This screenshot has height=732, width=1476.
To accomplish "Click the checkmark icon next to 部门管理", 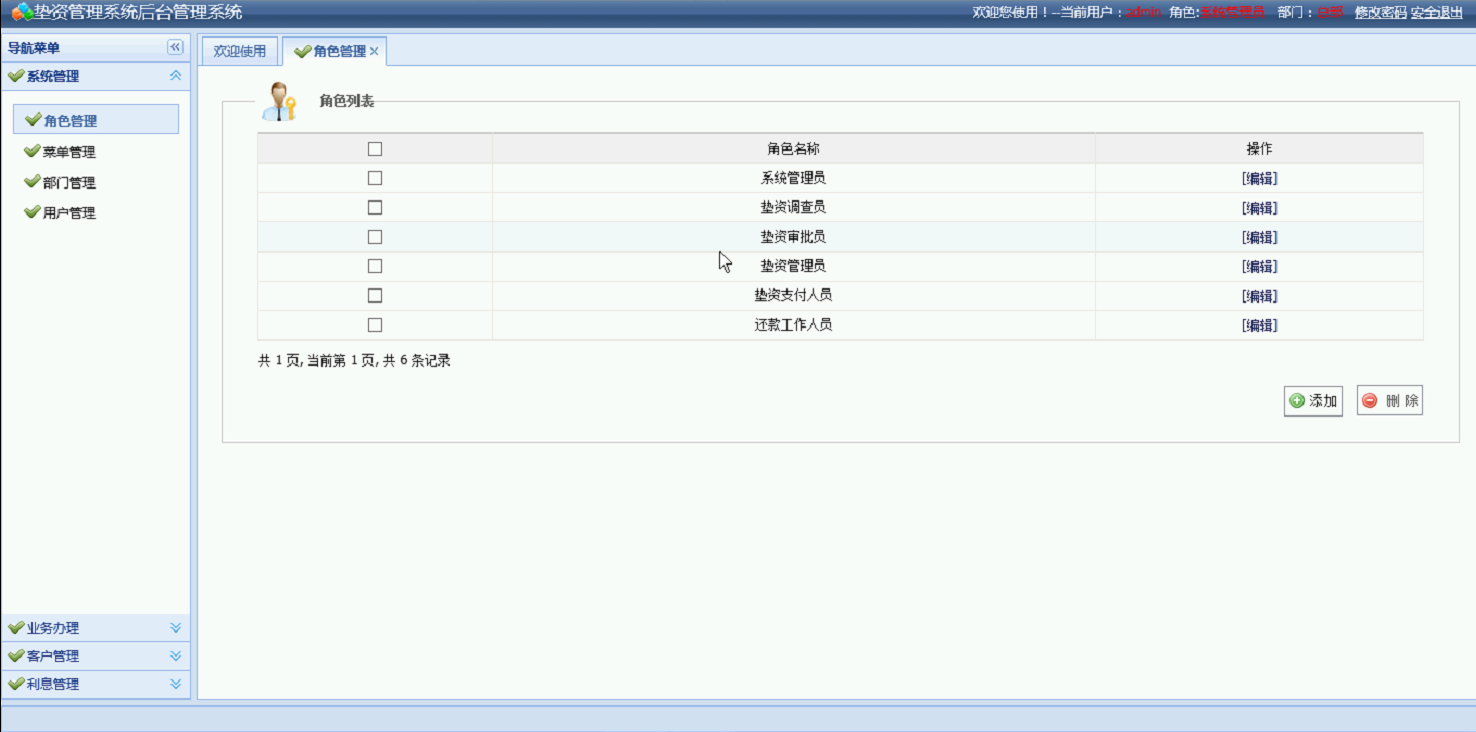I will click(32, 182).
